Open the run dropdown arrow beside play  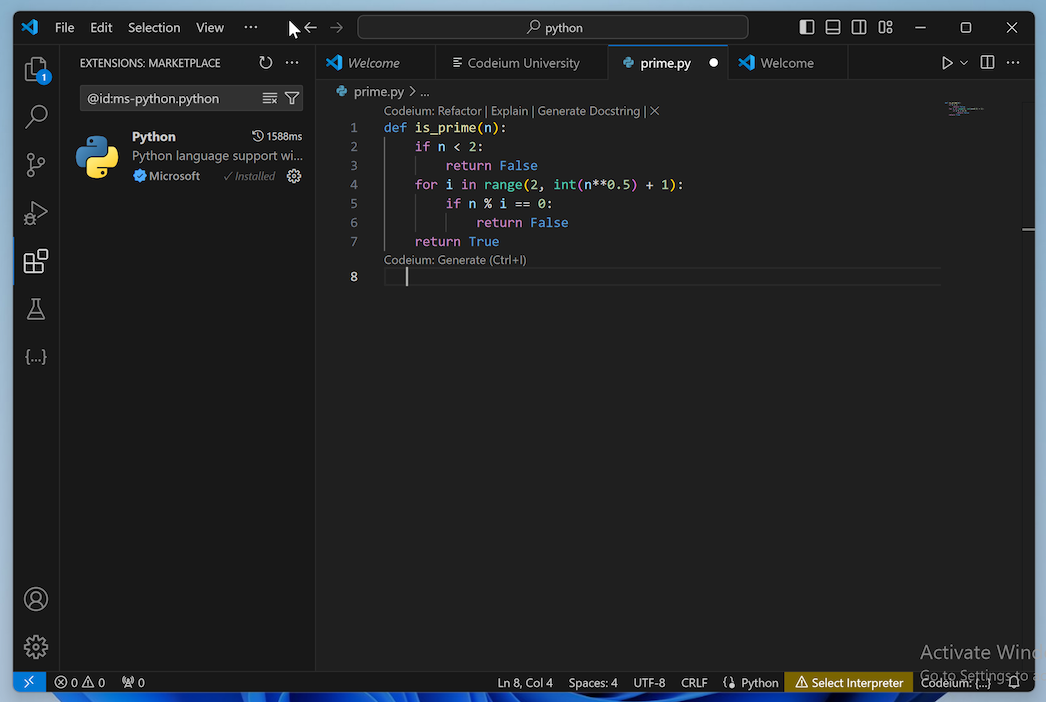(964, 63)
